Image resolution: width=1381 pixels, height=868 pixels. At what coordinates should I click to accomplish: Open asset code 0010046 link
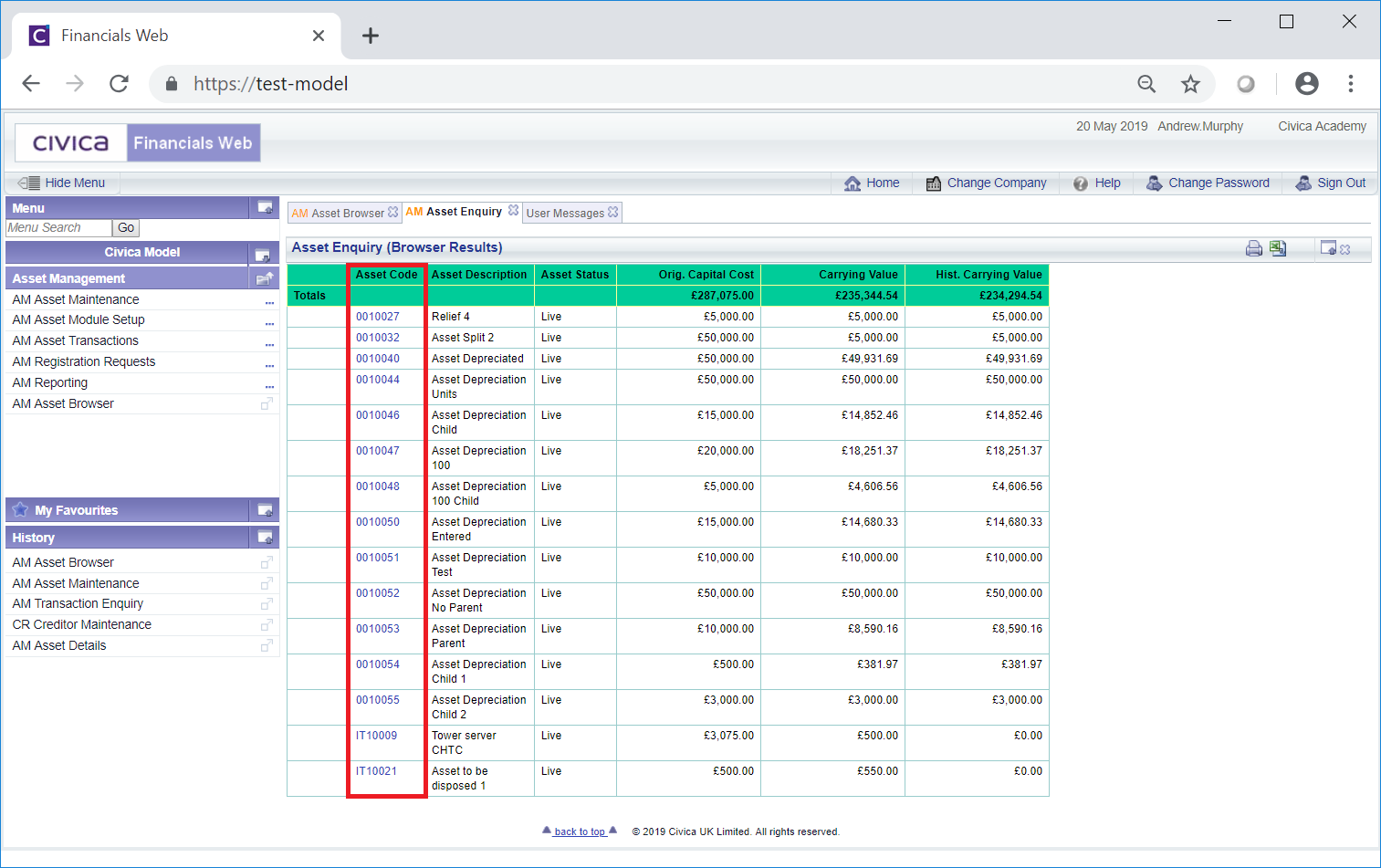(x=378, y=415)
